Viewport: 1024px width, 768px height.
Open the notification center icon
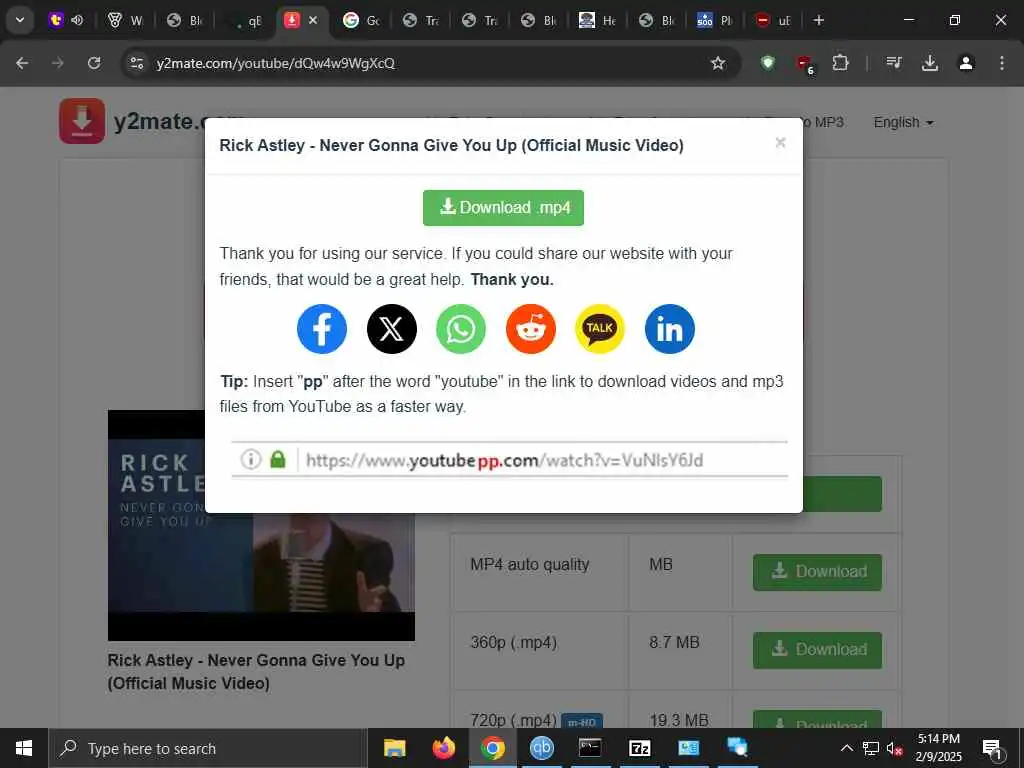992,749
